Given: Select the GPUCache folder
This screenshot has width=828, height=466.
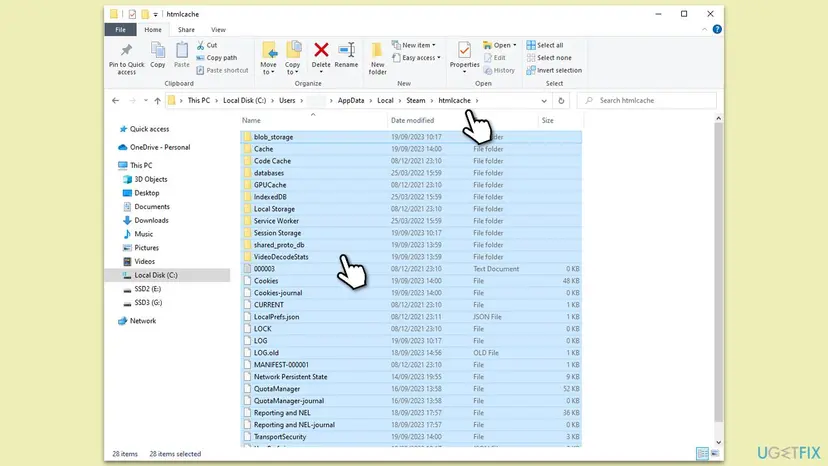Looking at the screenshot, I should (411, 185).
